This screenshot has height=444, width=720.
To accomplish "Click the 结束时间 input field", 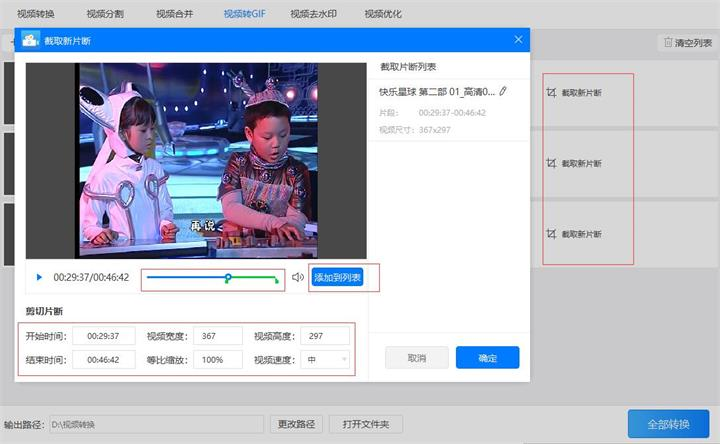I will 104,360.
